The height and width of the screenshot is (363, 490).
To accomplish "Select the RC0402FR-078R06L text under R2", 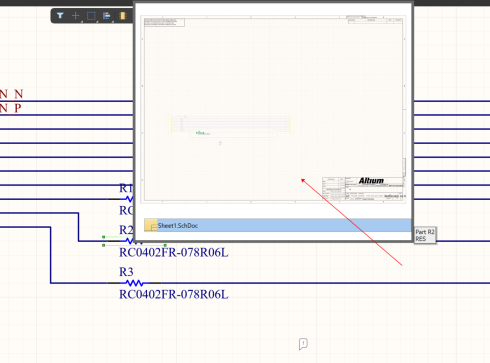I will point(174,253).
